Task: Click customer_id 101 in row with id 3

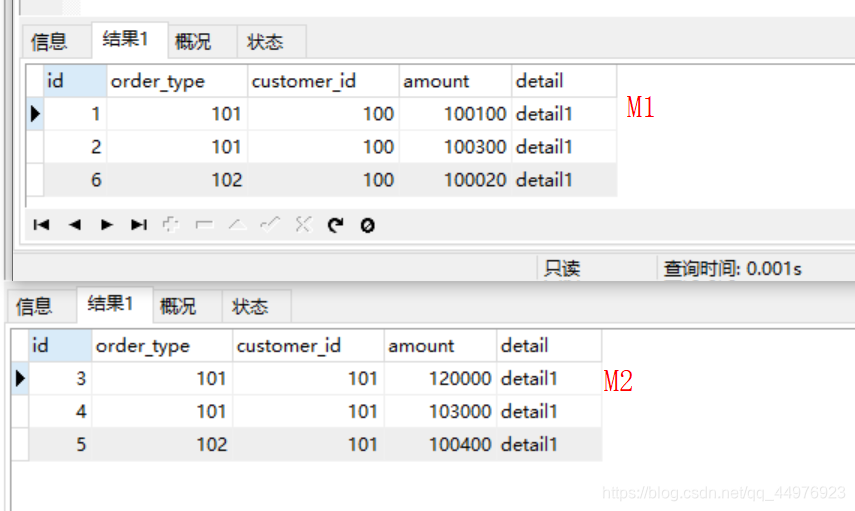Action: 309,378
